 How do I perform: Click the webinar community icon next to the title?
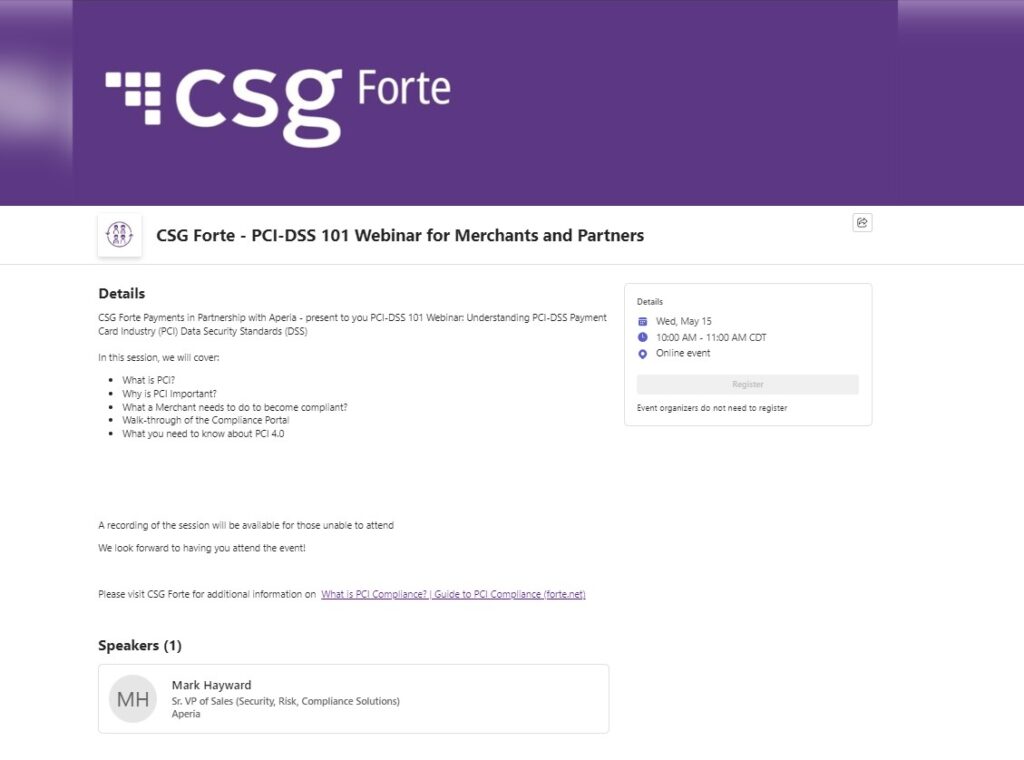[x=119, y=235]
